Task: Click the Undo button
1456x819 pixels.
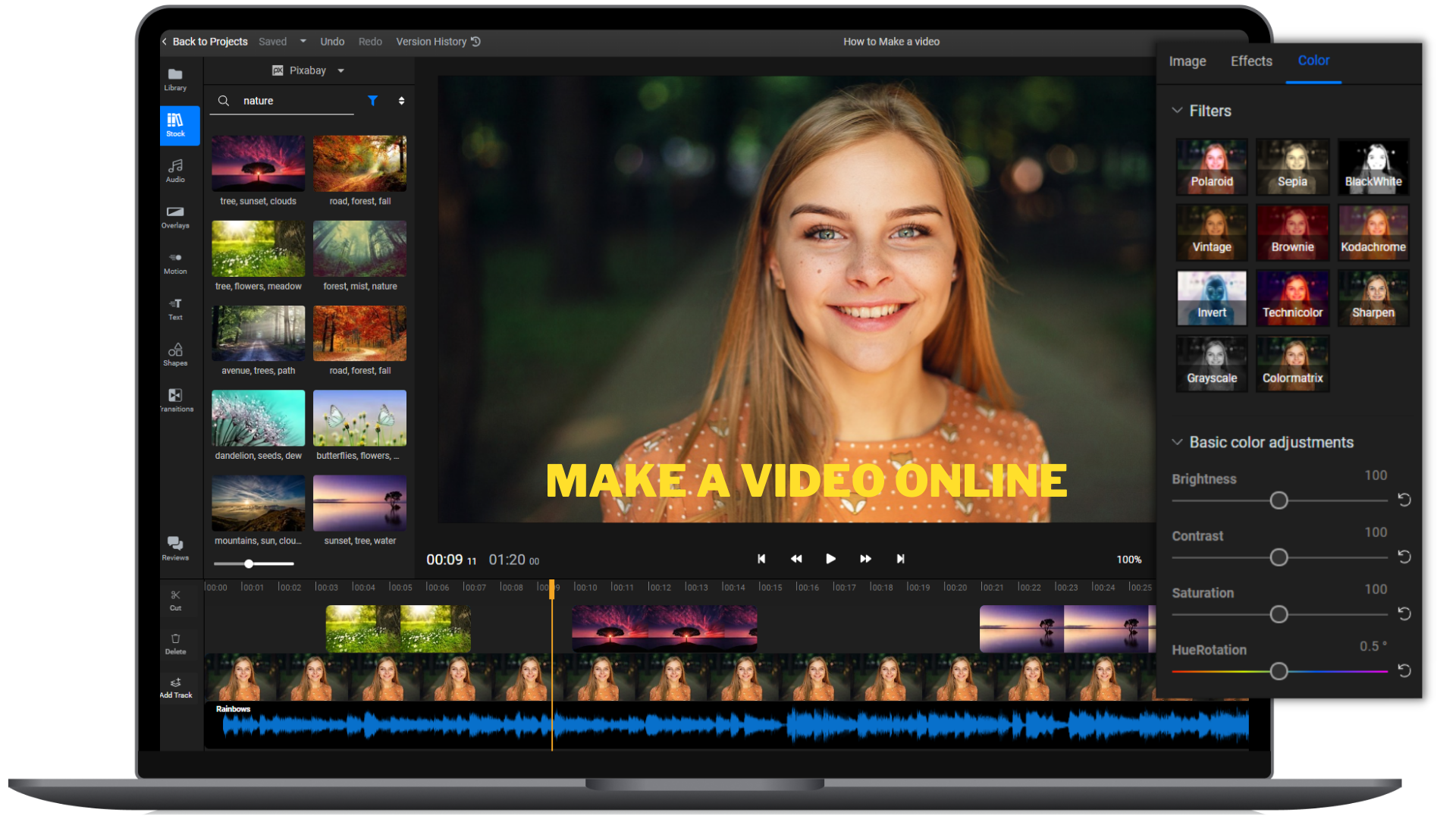Action: (332, 42)
